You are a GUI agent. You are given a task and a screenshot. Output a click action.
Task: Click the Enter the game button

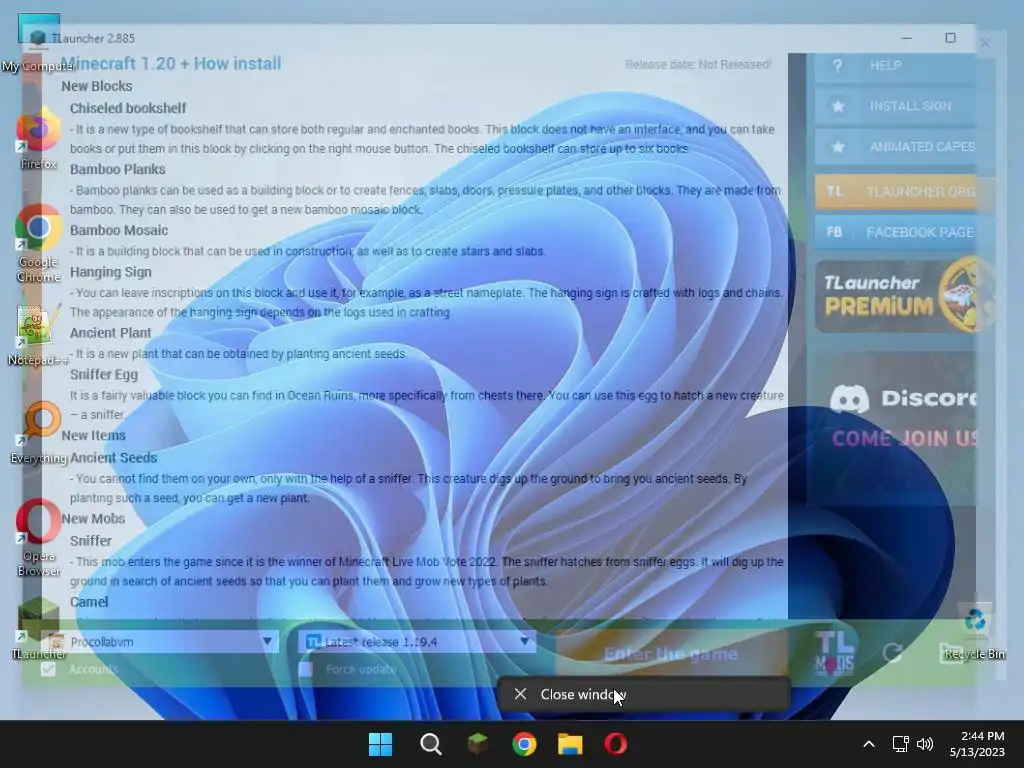click(x=671, y=654)
